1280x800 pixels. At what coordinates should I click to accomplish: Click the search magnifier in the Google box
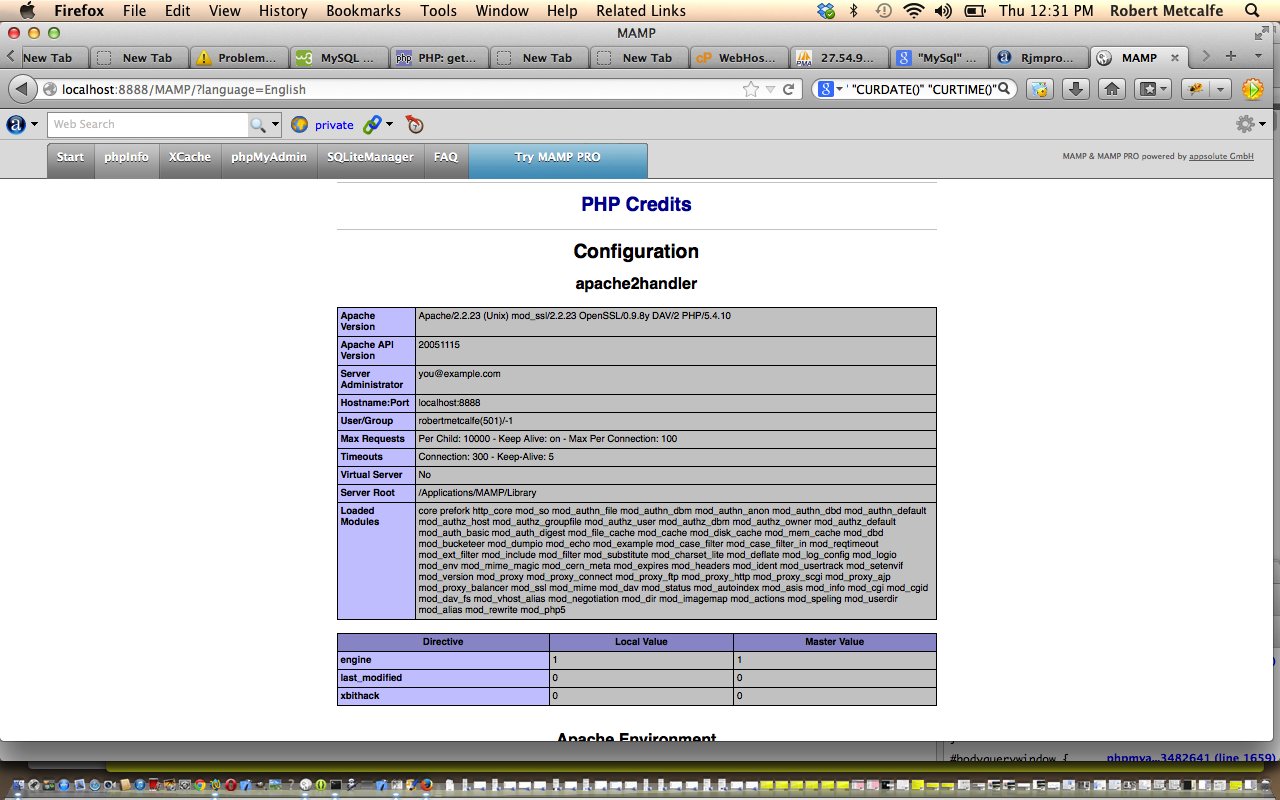(x=1004, y=89)
